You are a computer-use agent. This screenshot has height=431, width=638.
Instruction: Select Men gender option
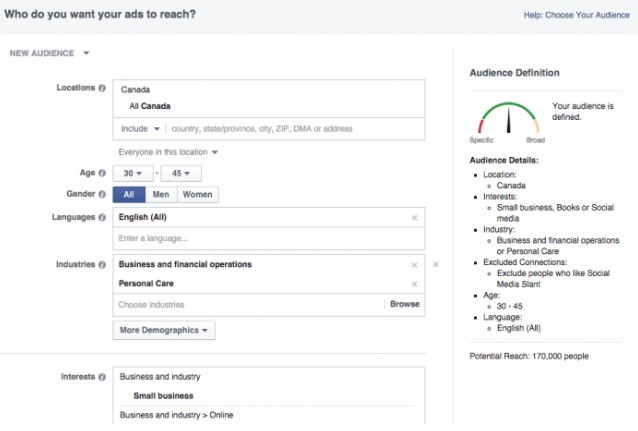pyautogui.click(x=161, y=195)
